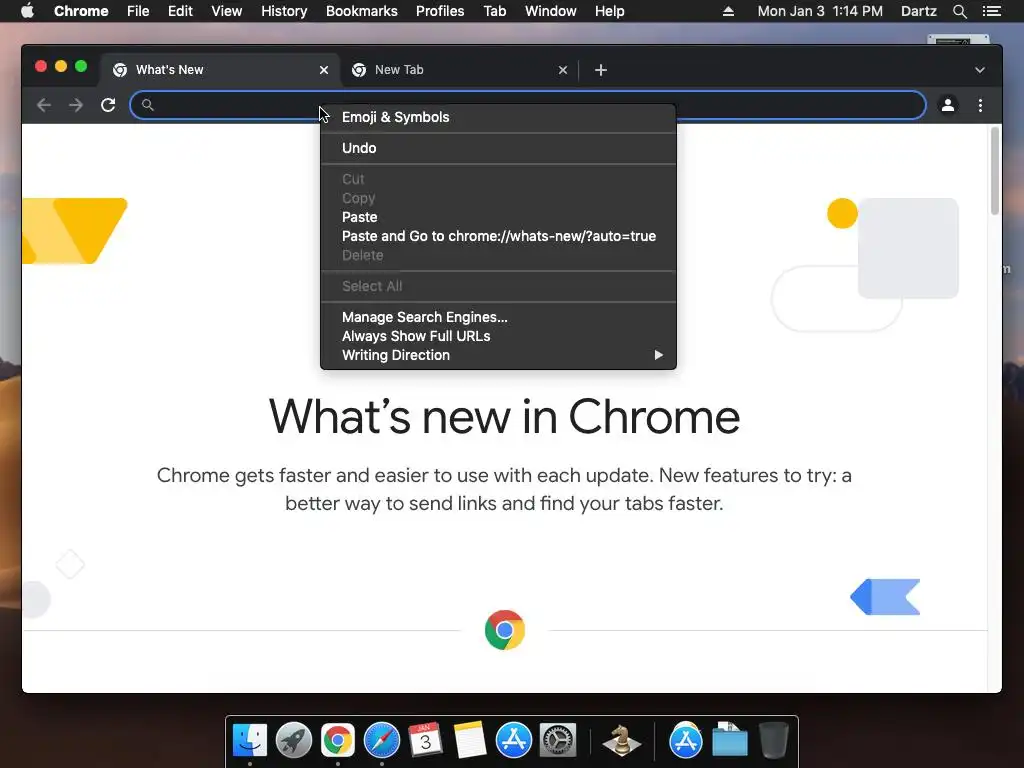The width and height of the screenshot is (1024, 768).
Task: Open Chrome's three-dot menu
Action: [980, 105]
